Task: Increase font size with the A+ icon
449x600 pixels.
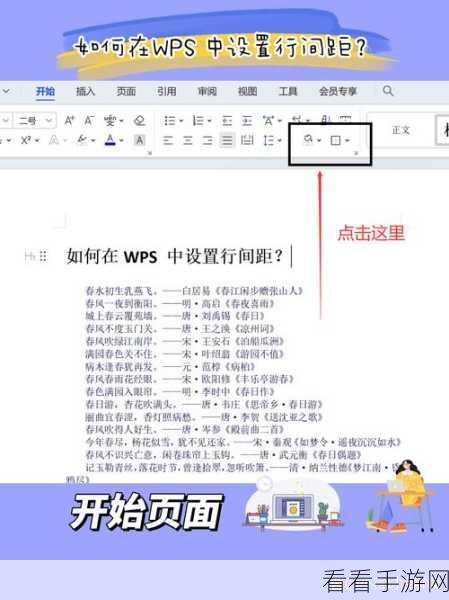Action: coord(69,121)
